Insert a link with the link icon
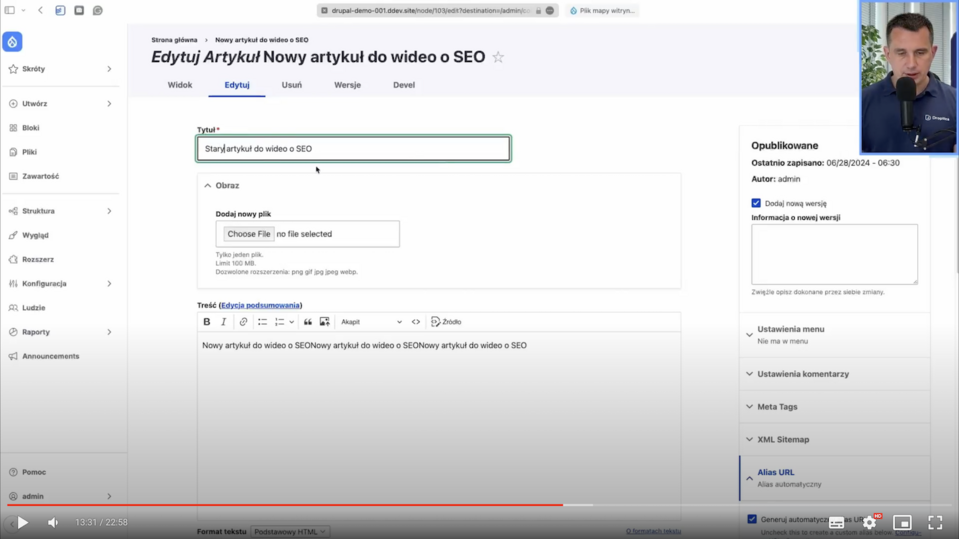Viewport: 959px width, 539px height. pos(243,322)
